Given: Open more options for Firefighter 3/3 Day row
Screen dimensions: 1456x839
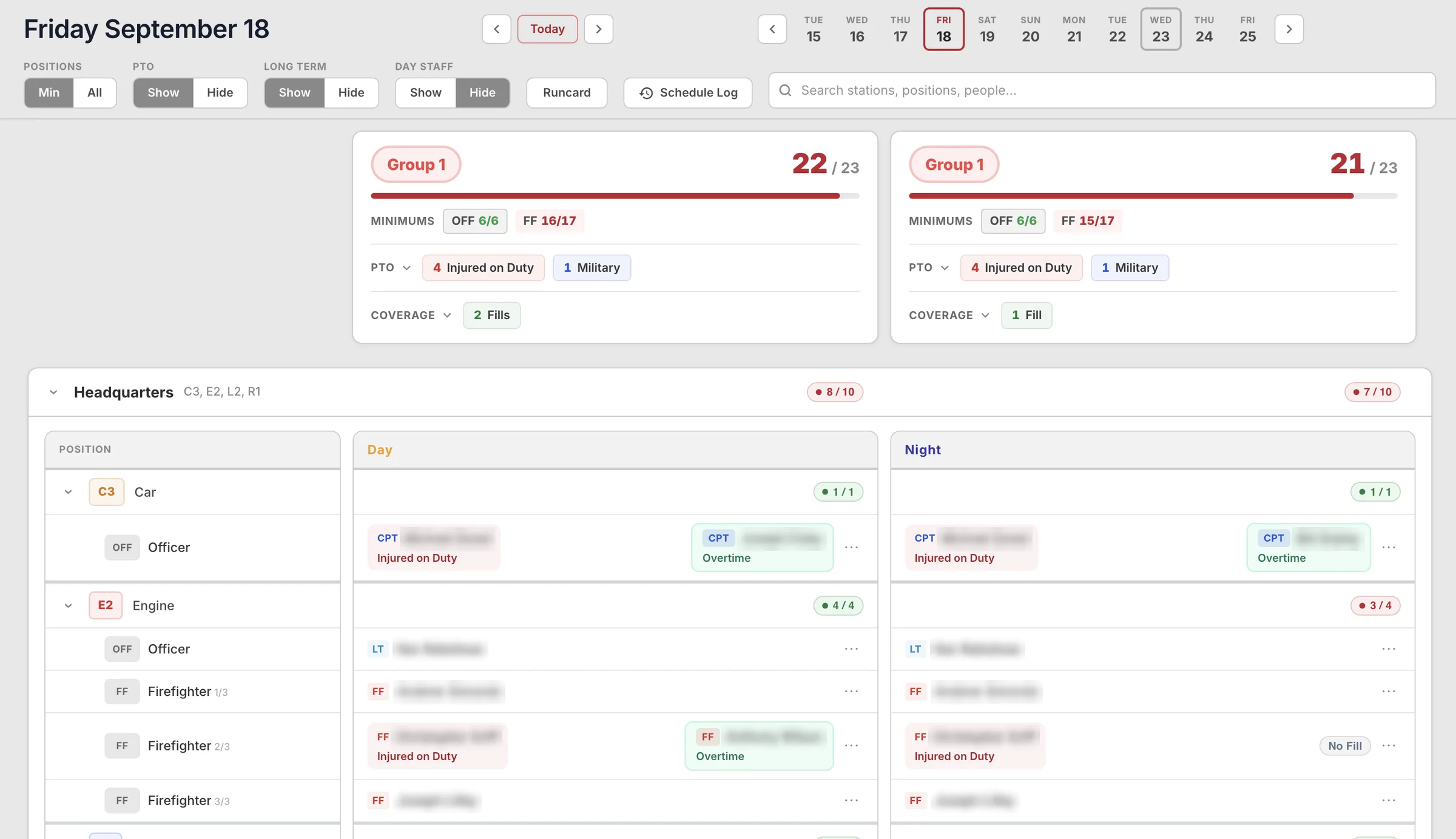Looking at the screenshot, I should pos(851,801).
